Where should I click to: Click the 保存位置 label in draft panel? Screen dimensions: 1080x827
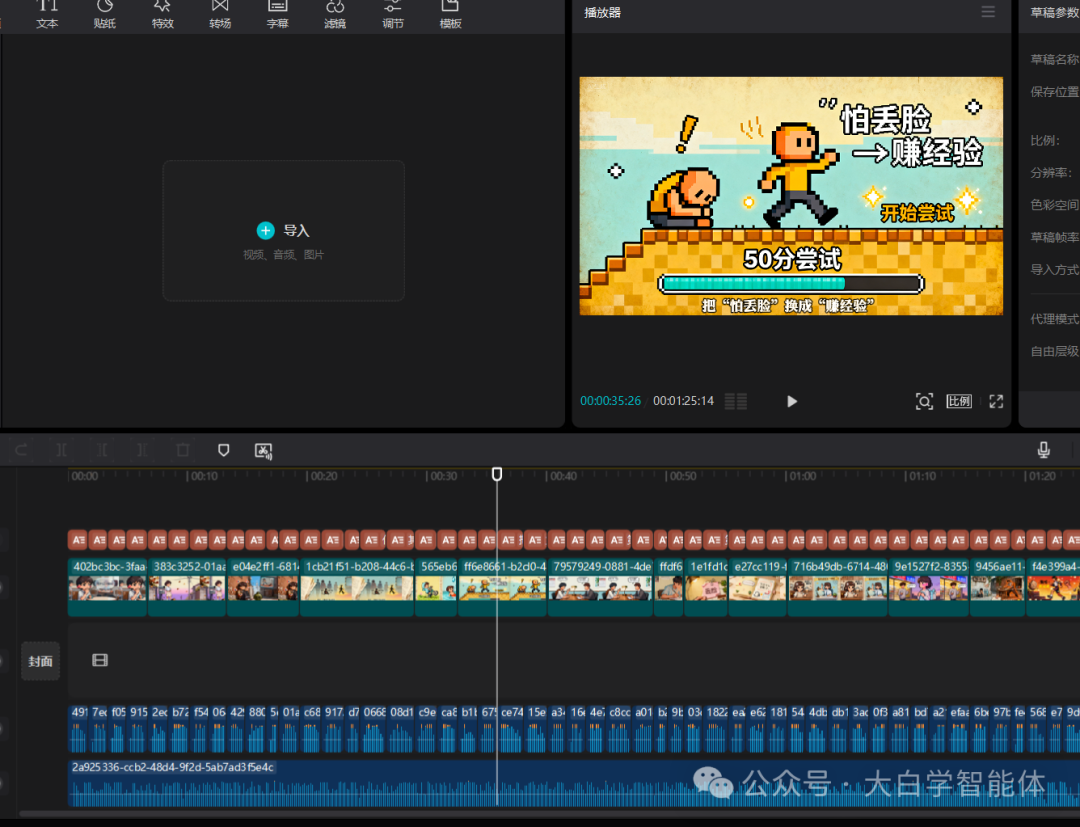point(1055,92)
